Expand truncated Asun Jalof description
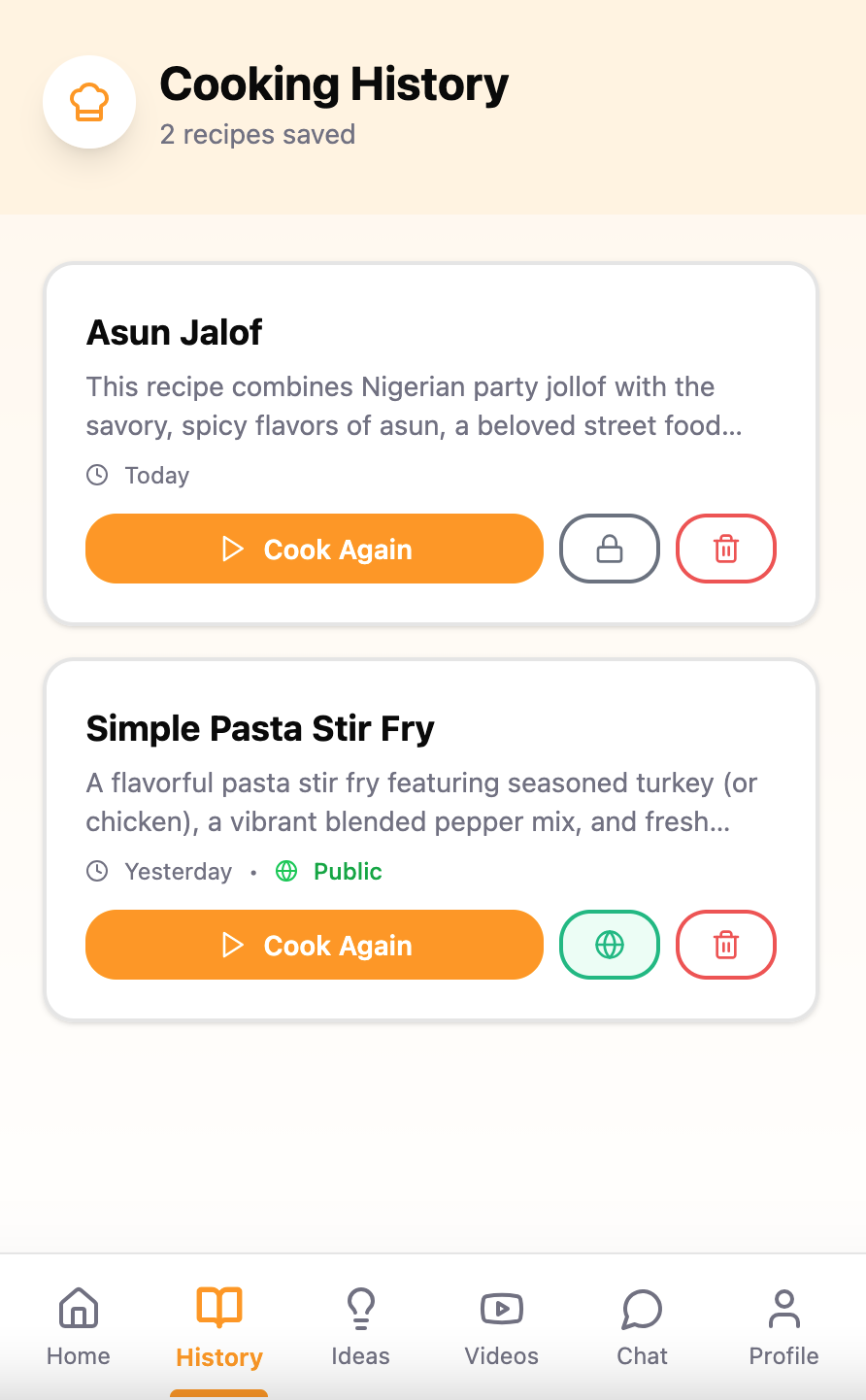866x1400 pixels. click(x=415, y=406)
